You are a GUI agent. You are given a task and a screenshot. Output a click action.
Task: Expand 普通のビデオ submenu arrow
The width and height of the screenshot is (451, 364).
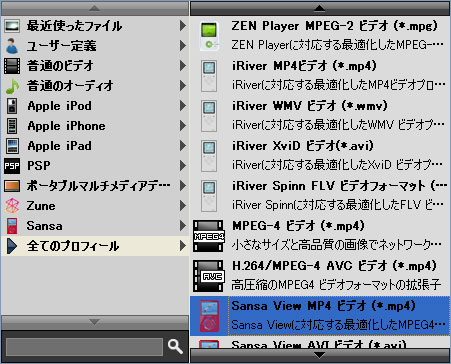coord(182,66)
